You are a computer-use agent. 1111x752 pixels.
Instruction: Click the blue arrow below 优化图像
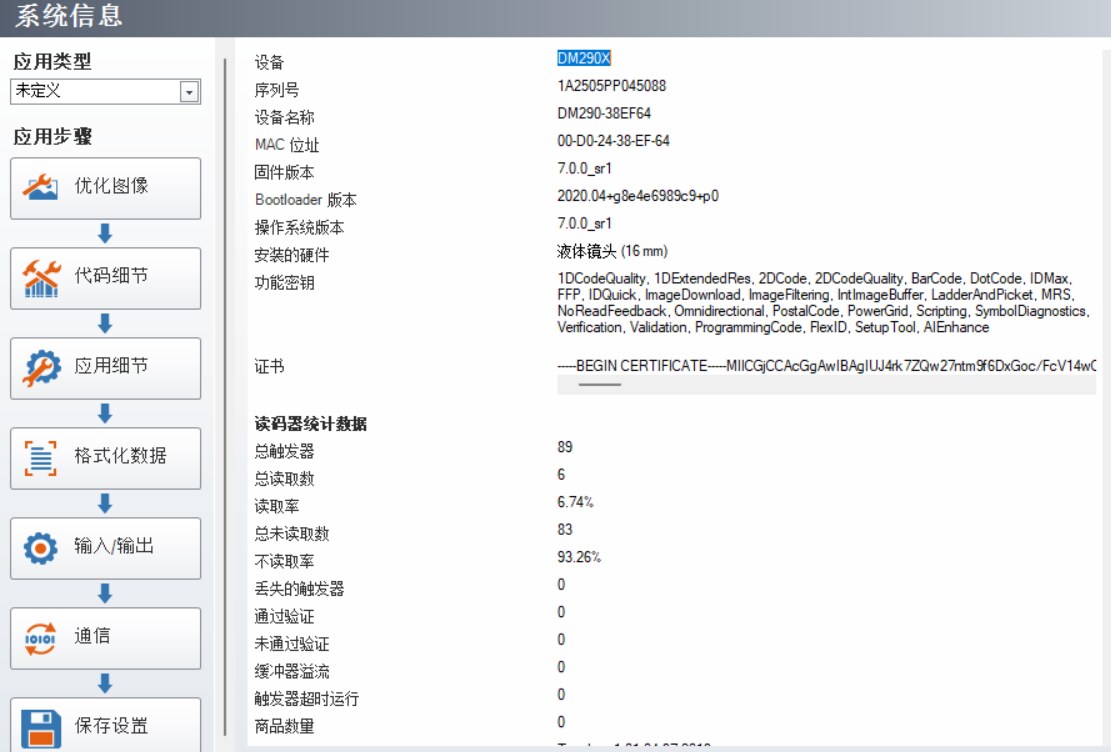(x=105, y=234)
